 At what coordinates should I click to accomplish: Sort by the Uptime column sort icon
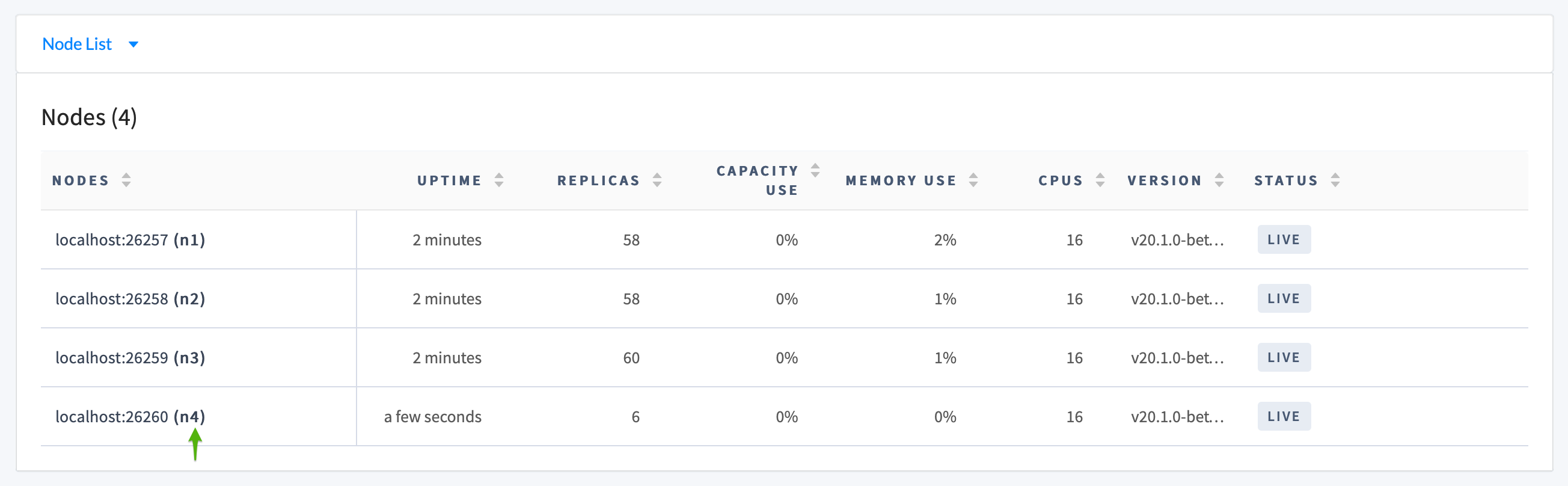(x=498, y=180)
